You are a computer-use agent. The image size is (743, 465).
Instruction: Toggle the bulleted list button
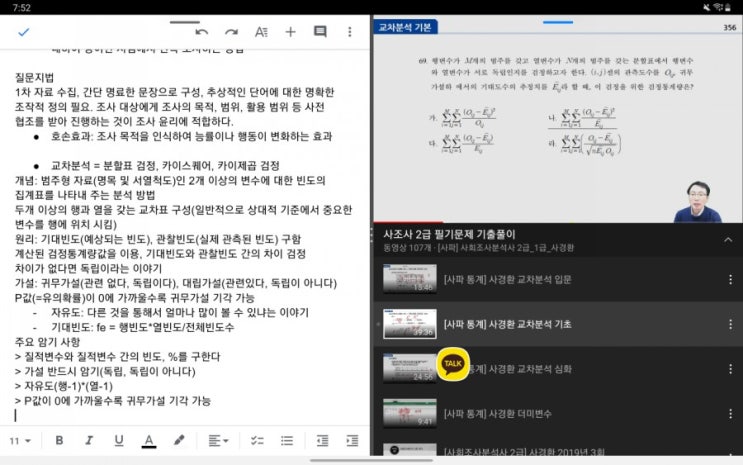coord(287,441)
